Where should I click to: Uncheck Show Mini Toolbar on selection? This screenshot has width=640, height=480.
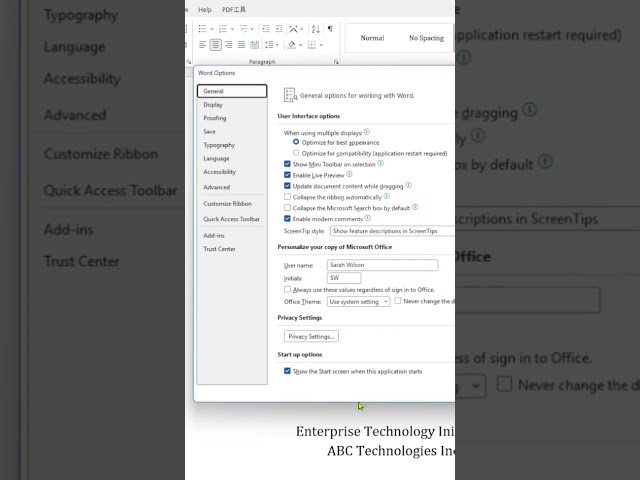[x=287, y=164]
